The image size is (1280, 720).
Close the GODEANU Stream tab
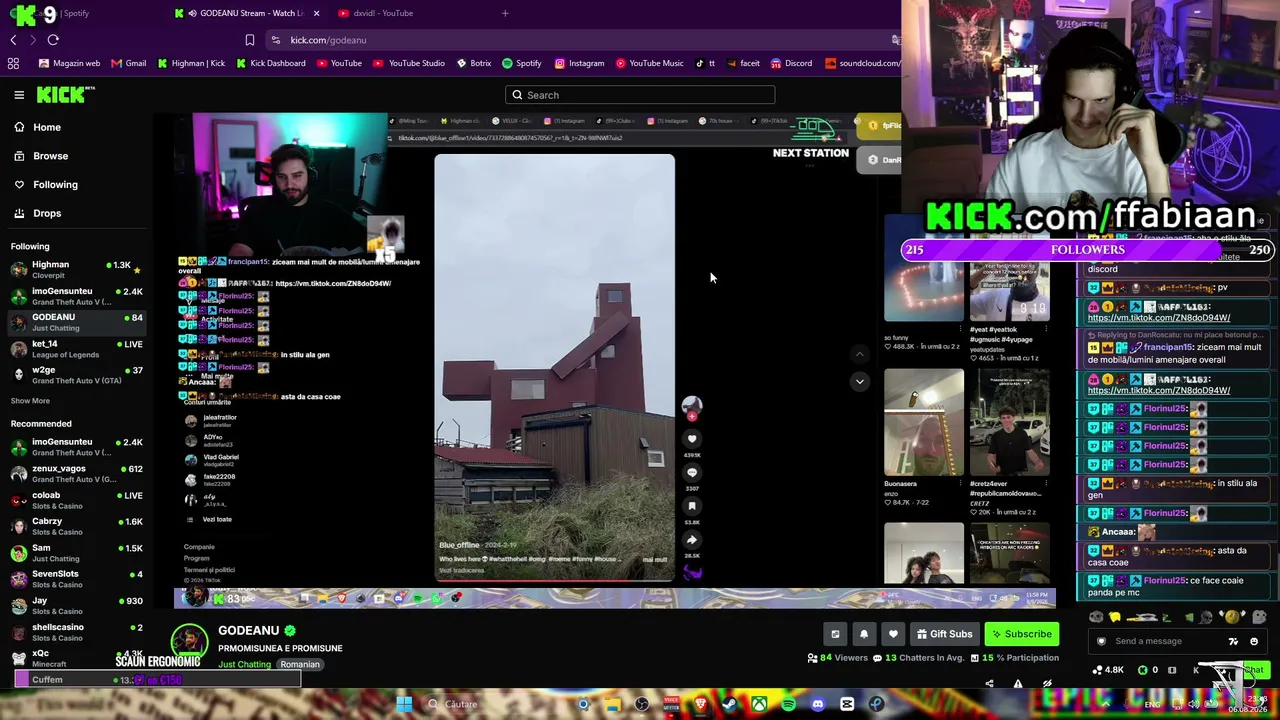(317, 13)
